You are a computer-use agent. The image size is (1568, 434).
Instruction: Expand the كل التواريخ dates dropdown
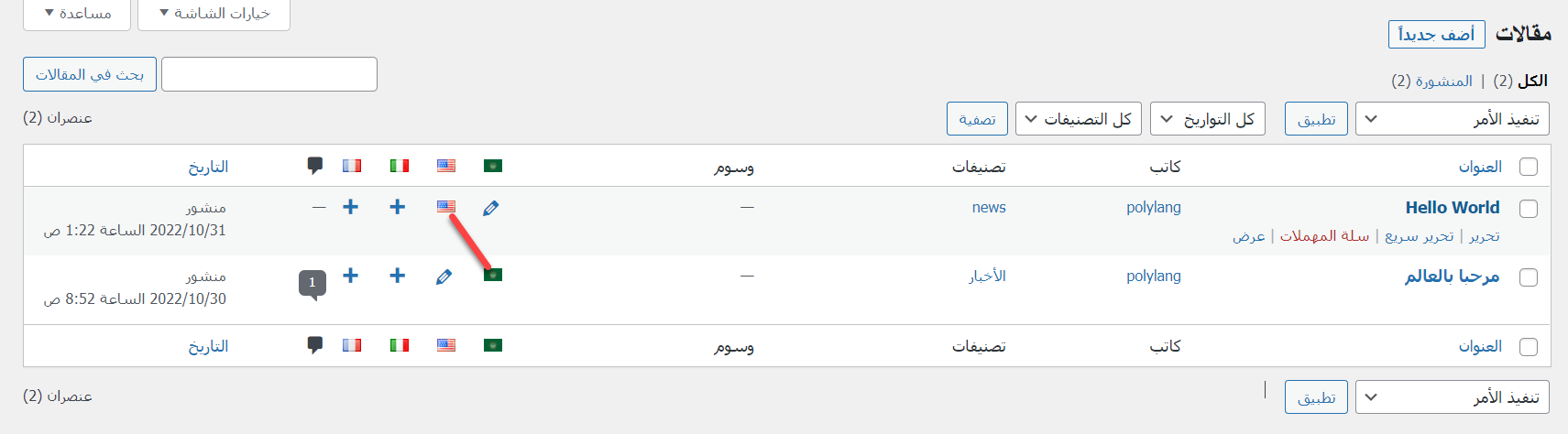1207,119
